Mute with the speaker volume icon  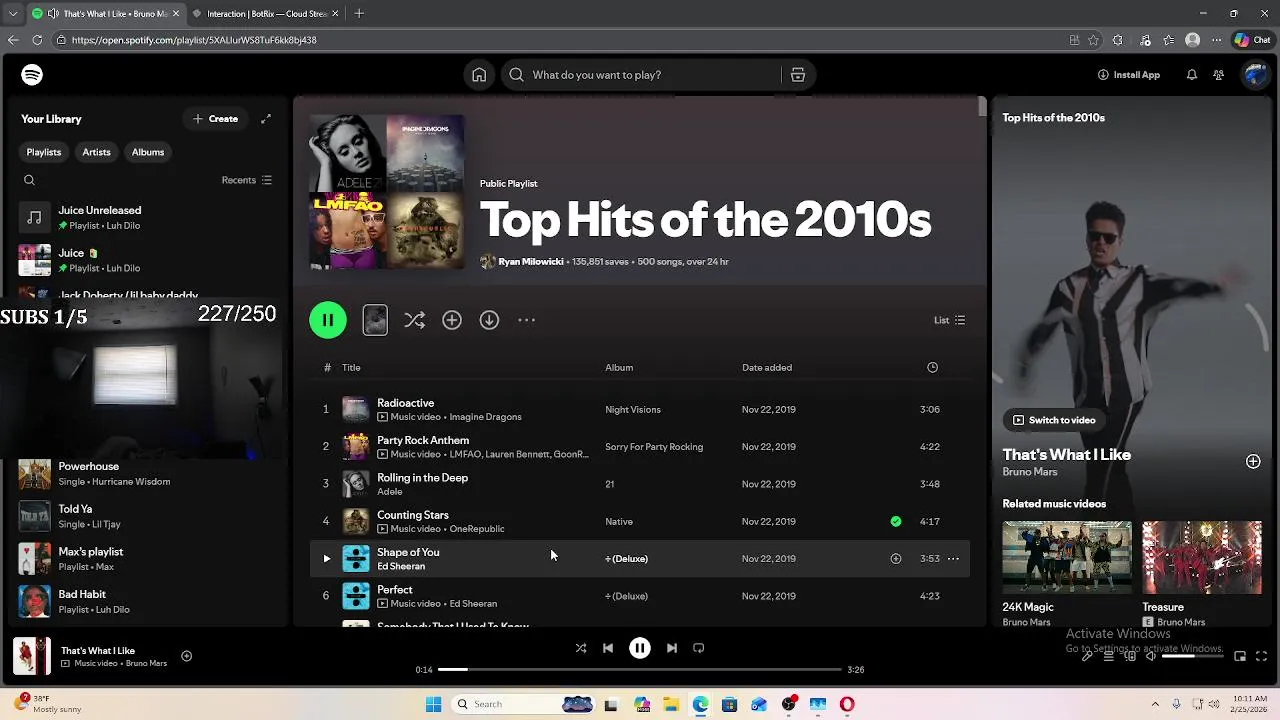(1151, 656)
